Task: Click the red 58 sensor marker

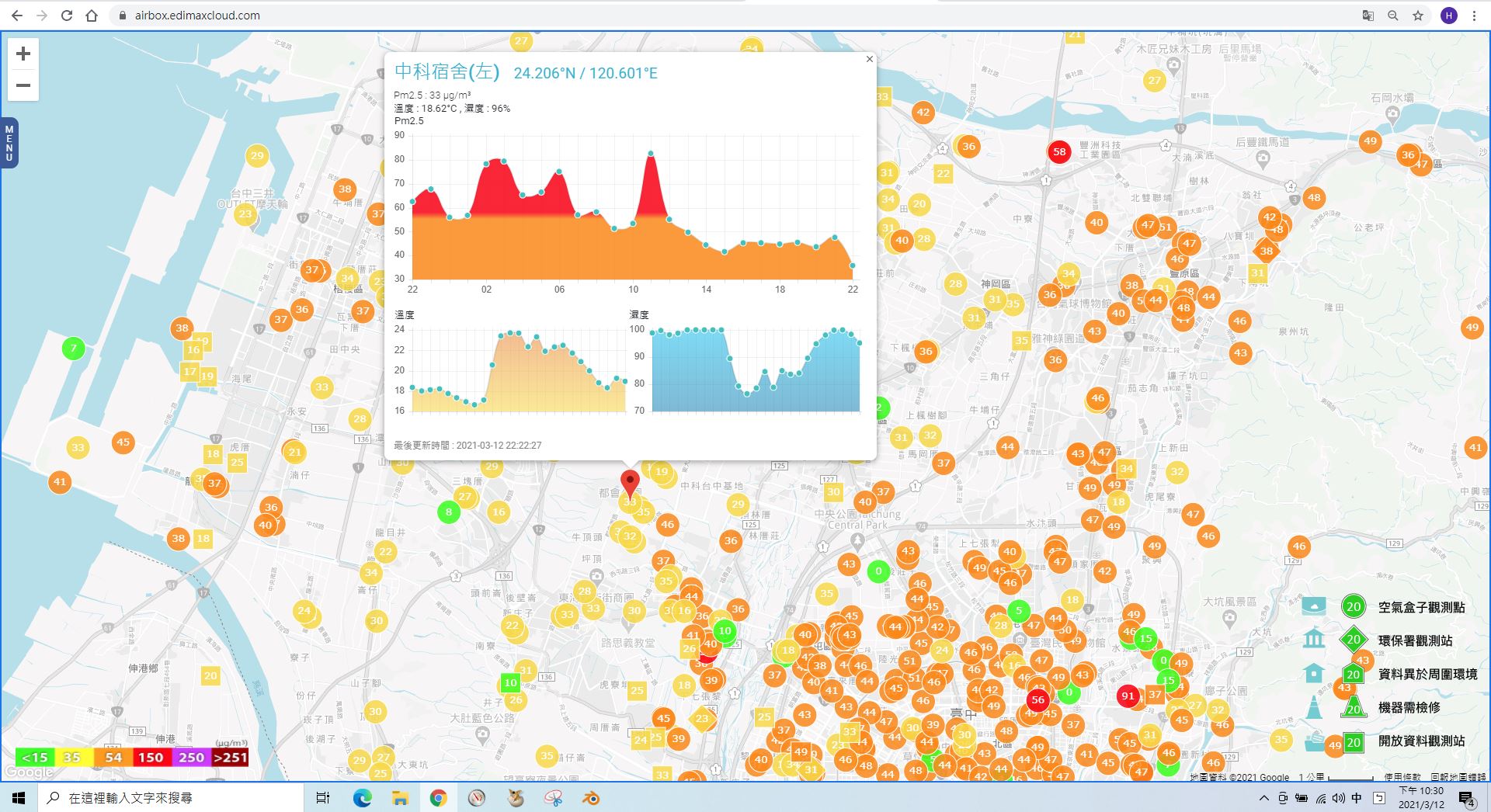Action: pos(1059,151)
